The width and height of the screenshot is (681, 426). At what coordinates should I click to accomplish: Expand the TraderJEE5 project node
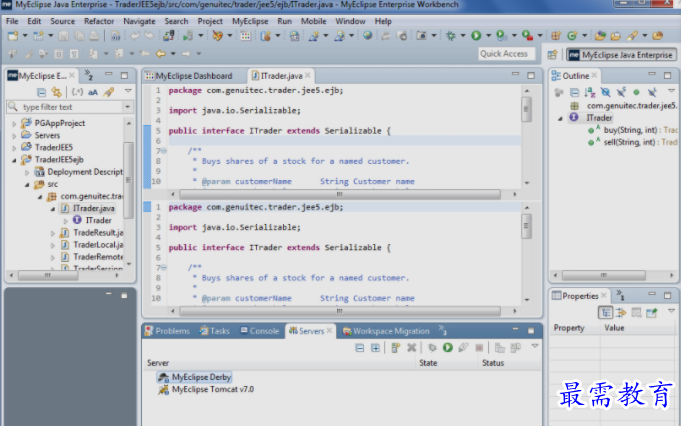[14, 148]
